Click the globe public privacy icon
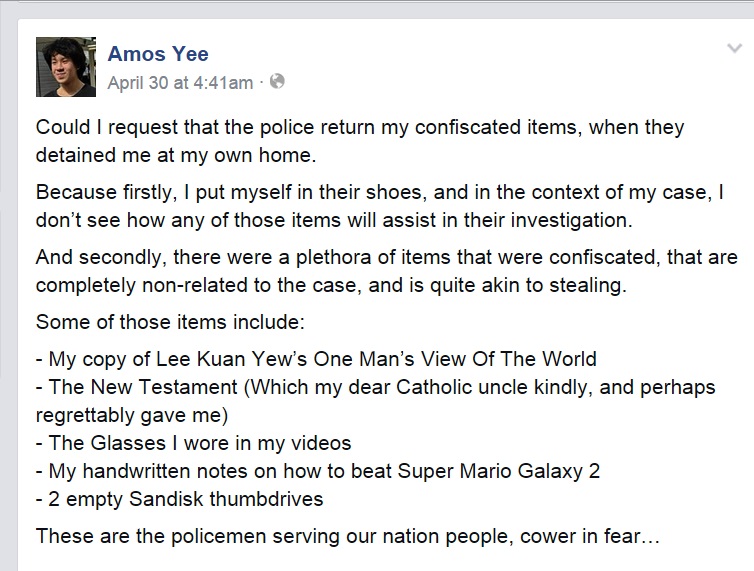The image size is (754, 571). pos(277,81)
